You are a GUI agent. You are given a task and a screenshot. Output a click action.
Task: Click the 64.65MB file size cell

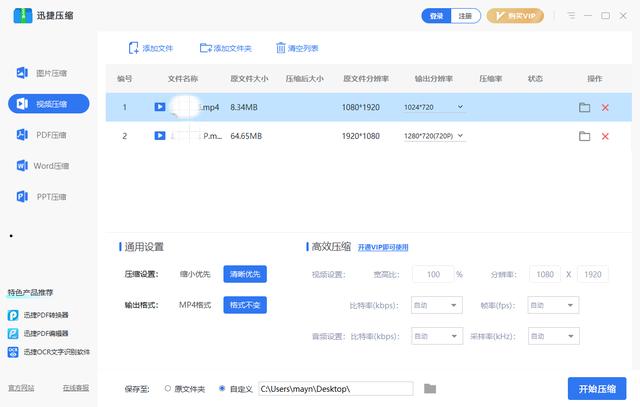pos(246,136)
